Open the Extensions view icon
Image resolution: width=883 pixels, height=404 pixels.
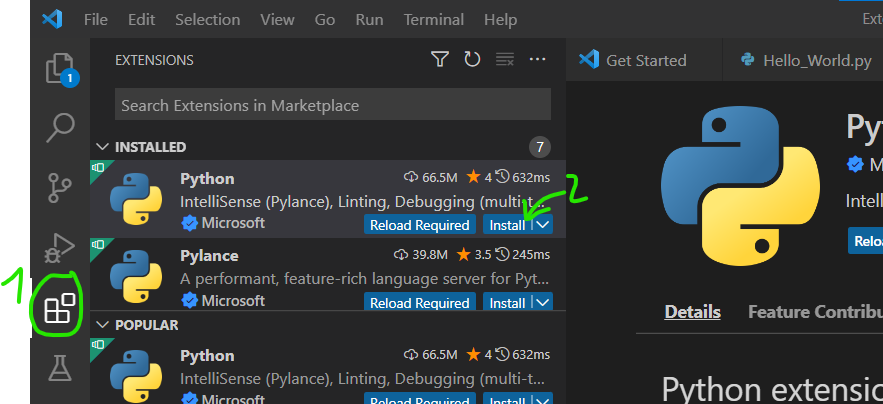(60, 308)
